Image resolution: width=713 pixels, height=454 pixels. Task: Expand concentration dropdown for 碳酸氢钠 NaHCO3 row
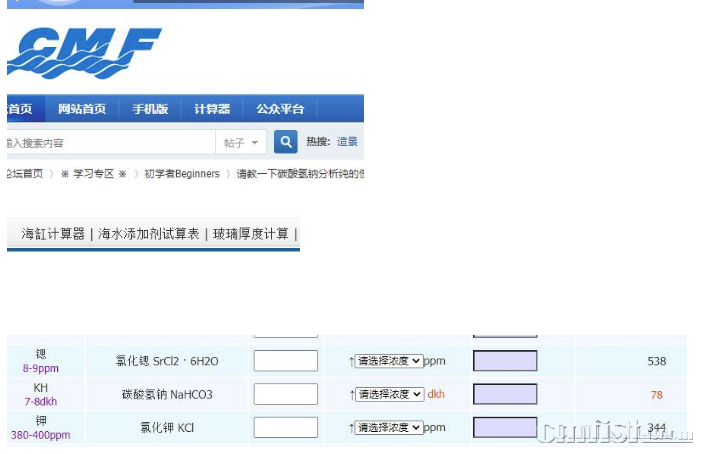(x=390, y=394)
